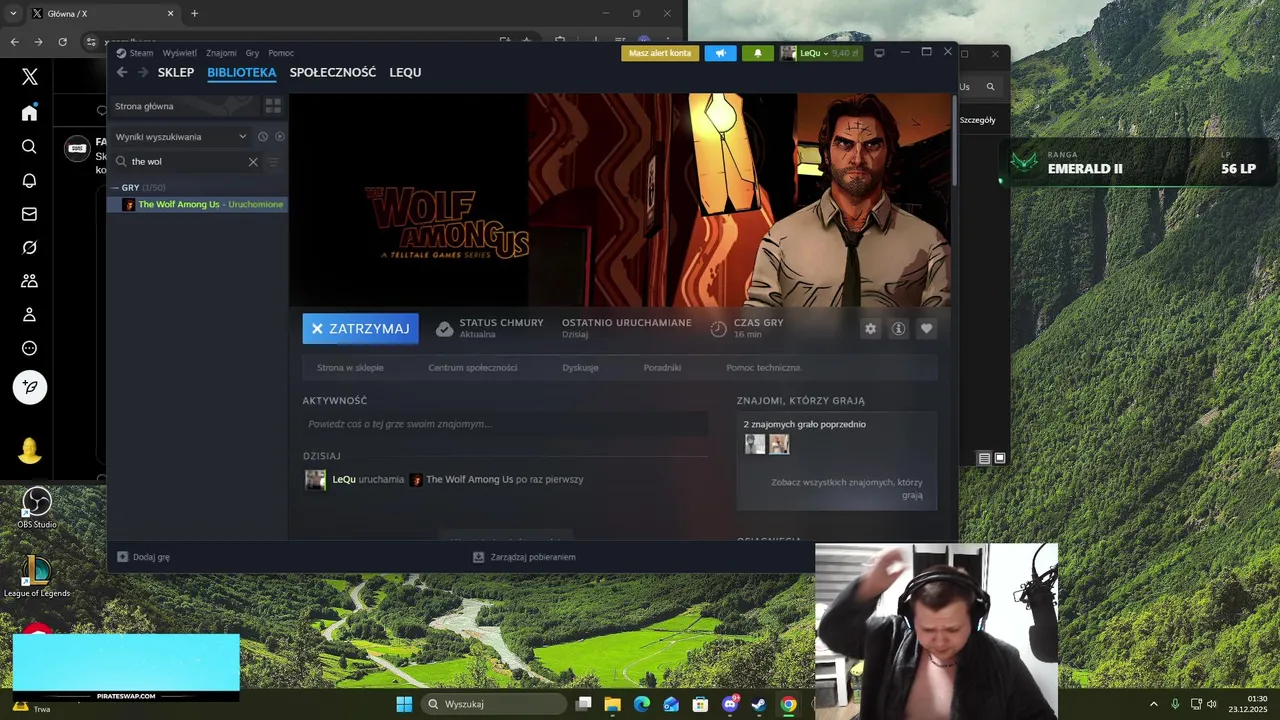This screenshot has width=1280, height=720.
Task: Expand Wyniki wyszukiwania dropdown
Action: pyautogui.click(x=242, y=136)
